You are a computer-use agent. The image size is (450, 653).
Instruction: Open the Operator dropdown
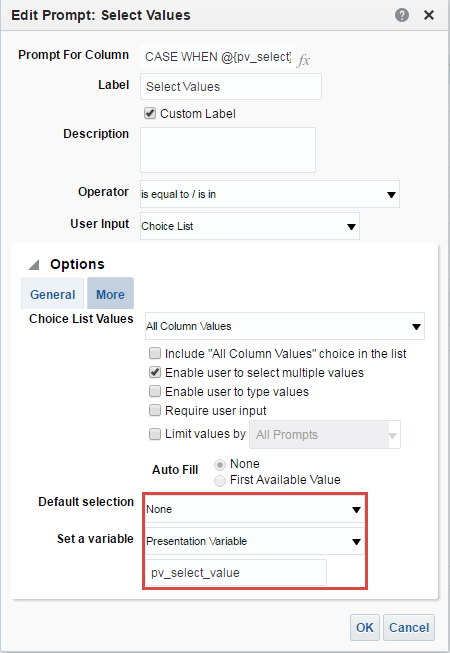pyautogui.click(x=270, y=194)
